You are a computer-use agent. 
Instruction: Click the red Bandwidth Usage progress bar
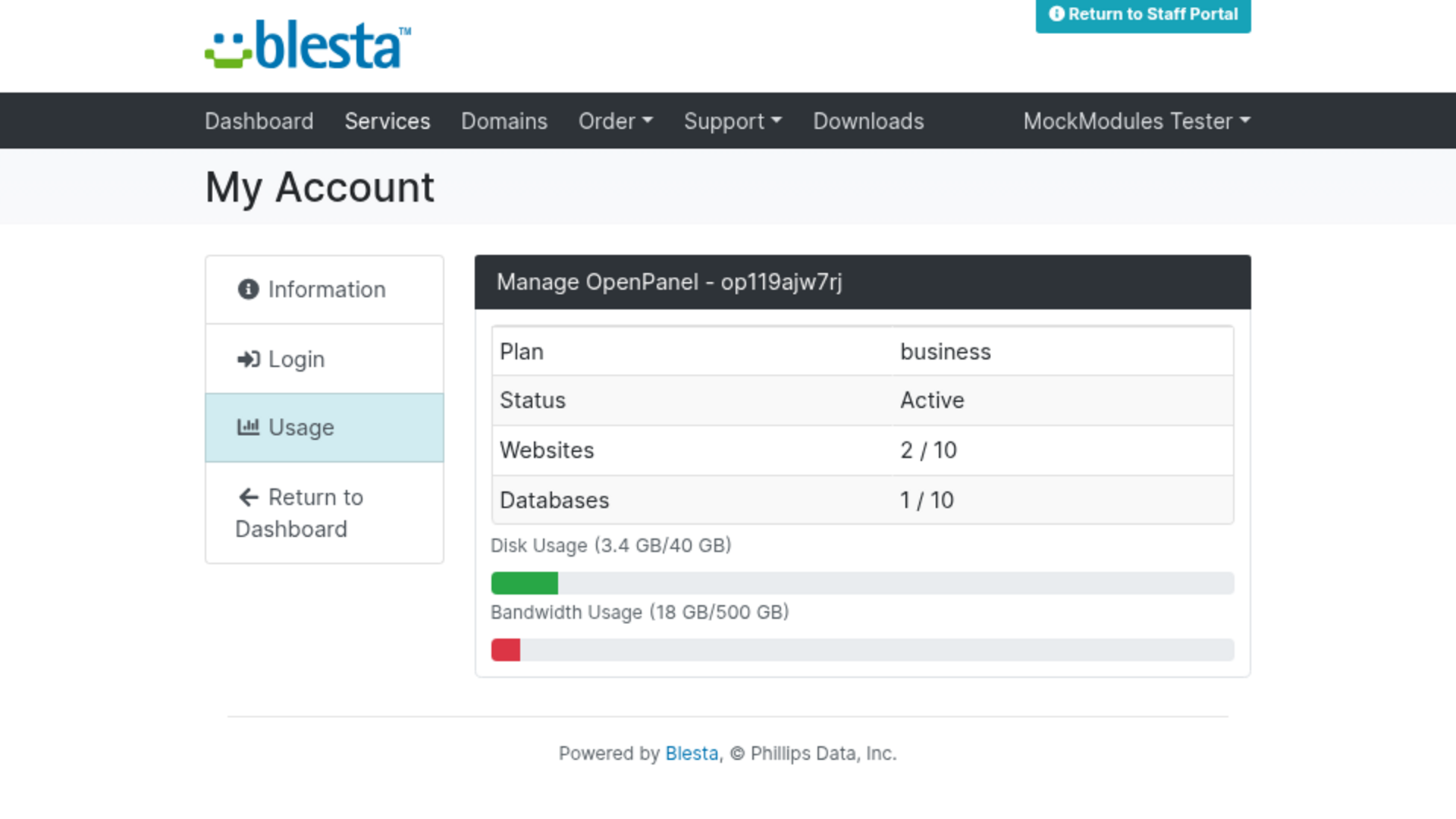pos(506,650)
